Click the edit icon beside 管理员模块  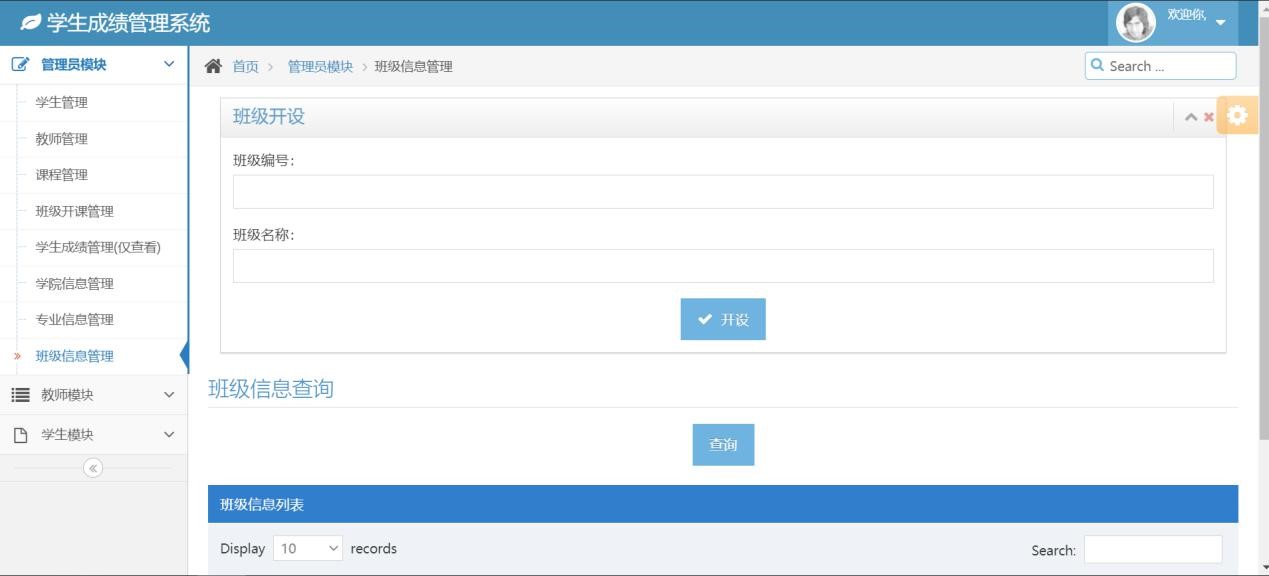[x=20, y=65]
